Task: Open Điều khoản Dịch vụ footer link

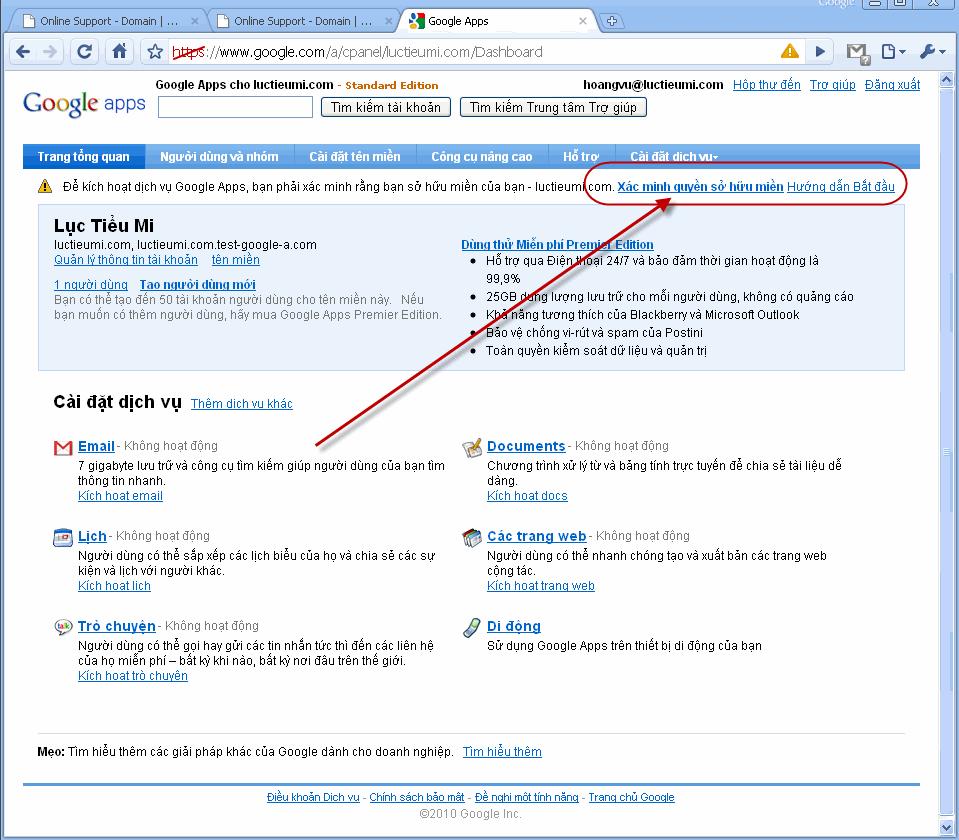Action: point(313,797)
